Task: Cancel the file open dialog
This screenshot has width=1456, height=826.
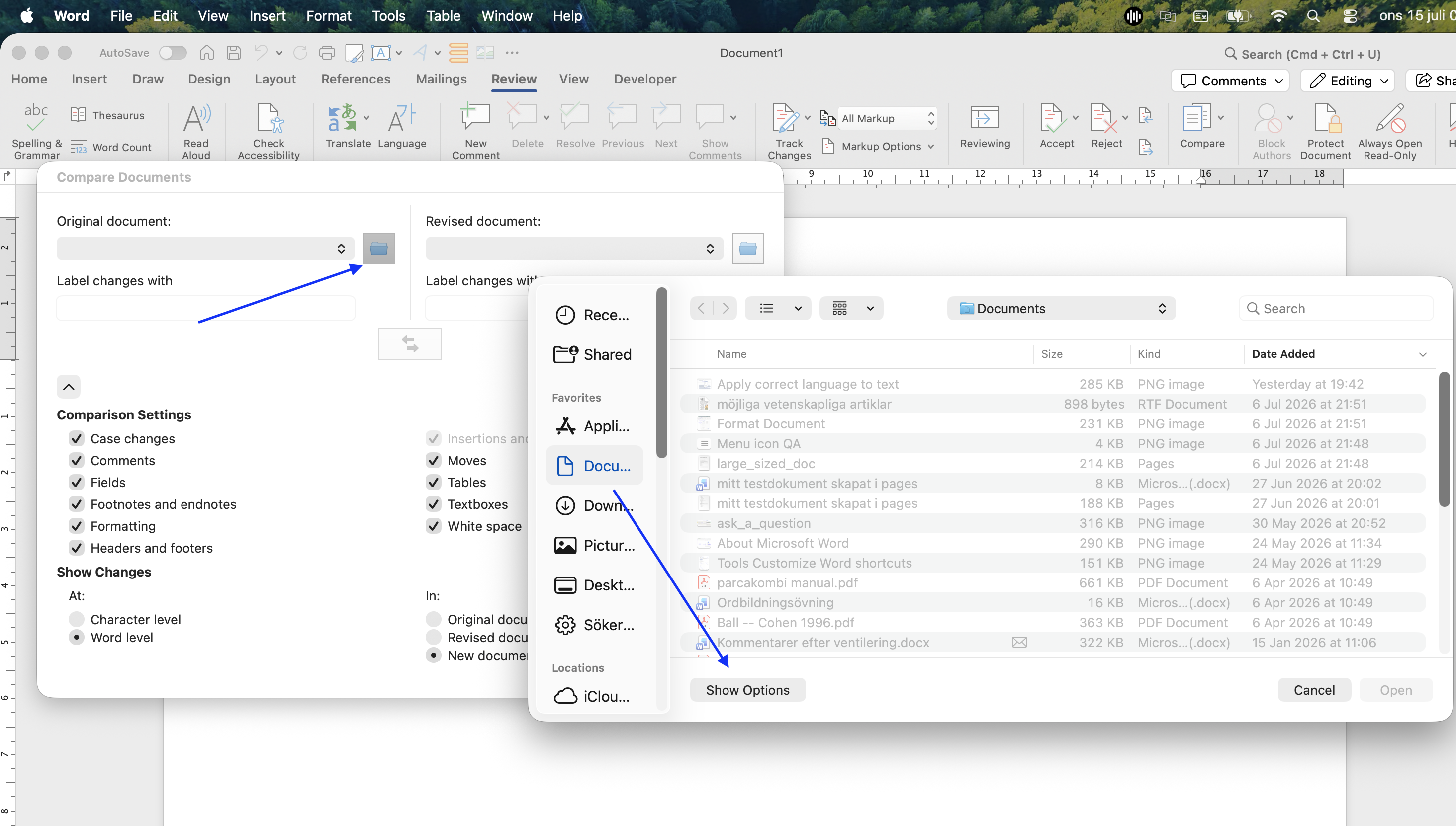Action: 1314,690
